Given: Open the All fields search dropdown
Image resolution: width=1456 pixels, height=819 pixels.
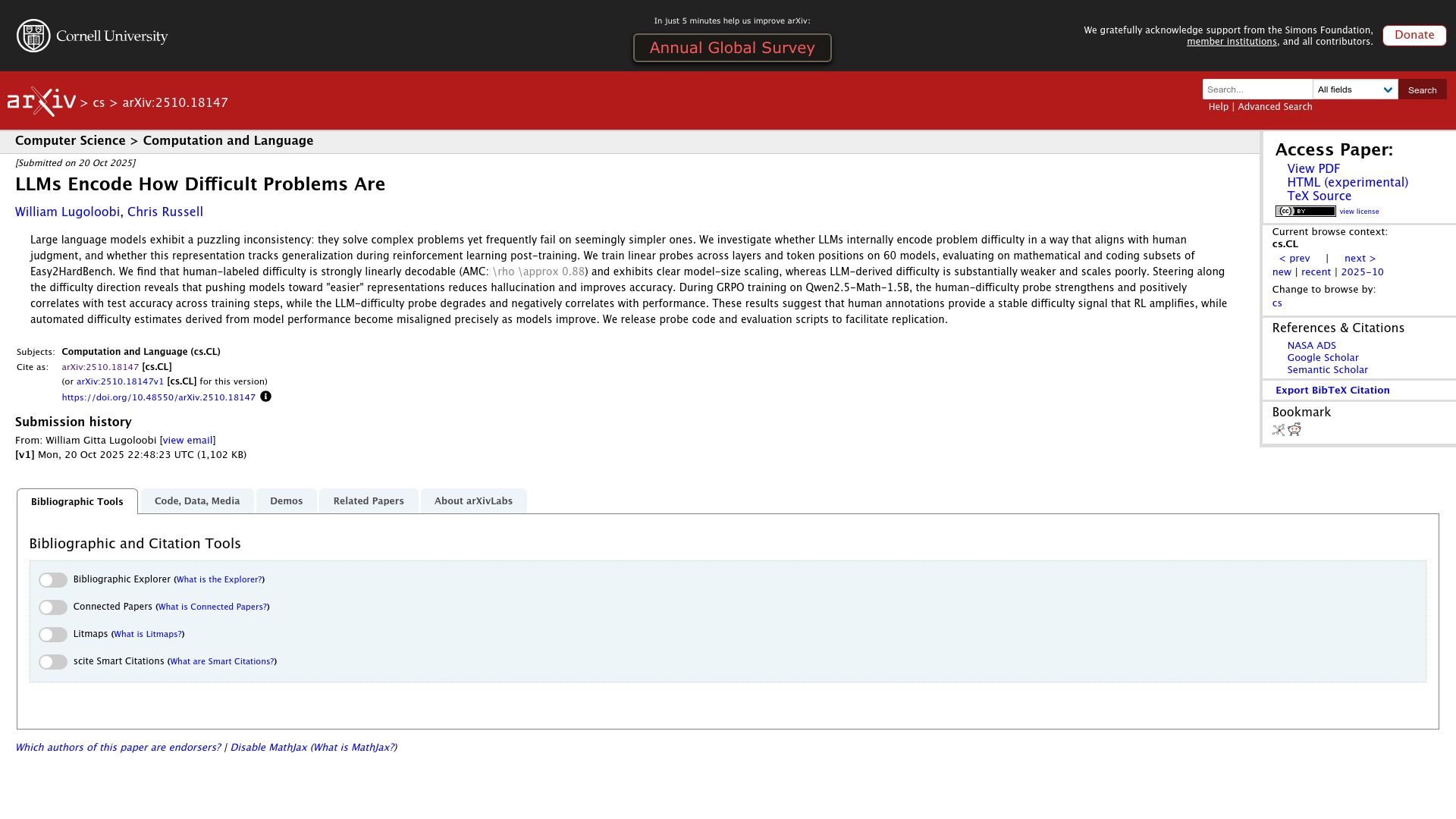Looking at the screenshot, I should [1355, 89].
